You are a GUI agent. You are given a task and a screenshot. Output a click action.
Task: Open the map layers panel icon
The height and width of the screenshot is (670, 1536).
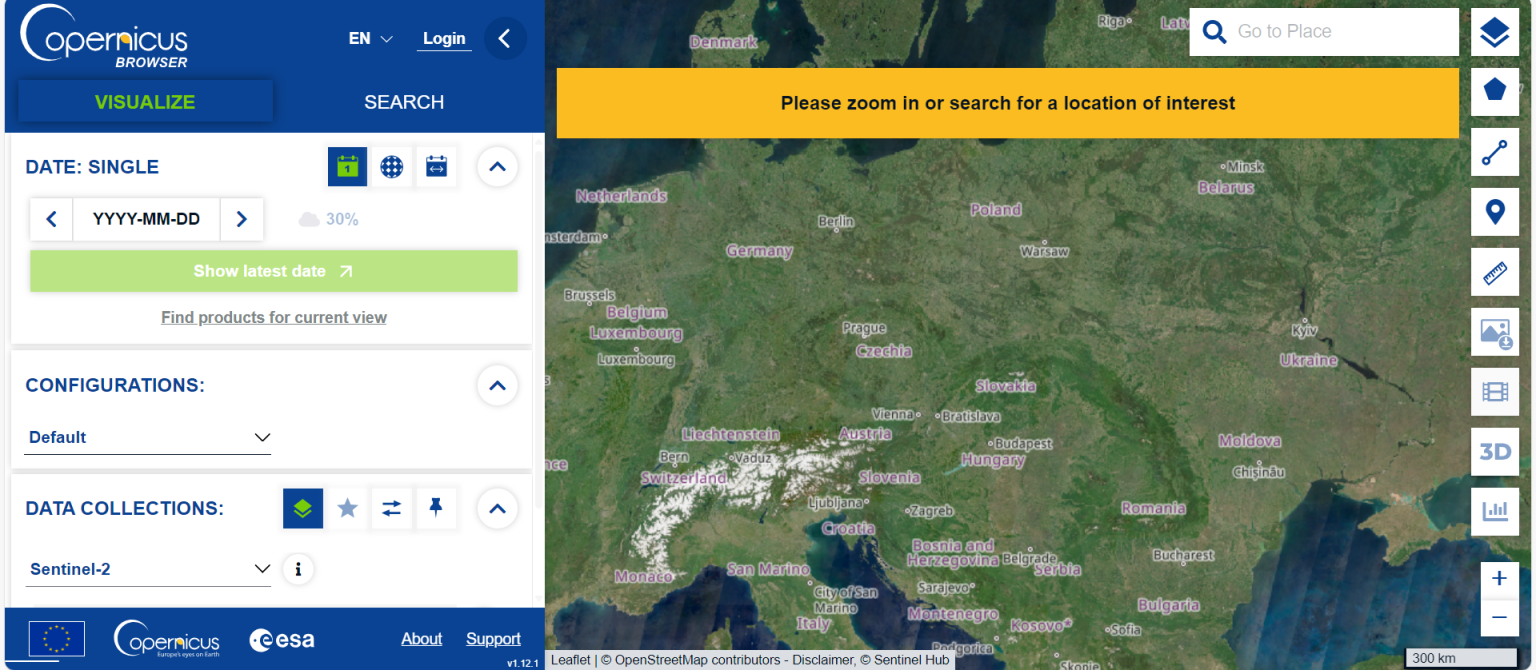1494,32
